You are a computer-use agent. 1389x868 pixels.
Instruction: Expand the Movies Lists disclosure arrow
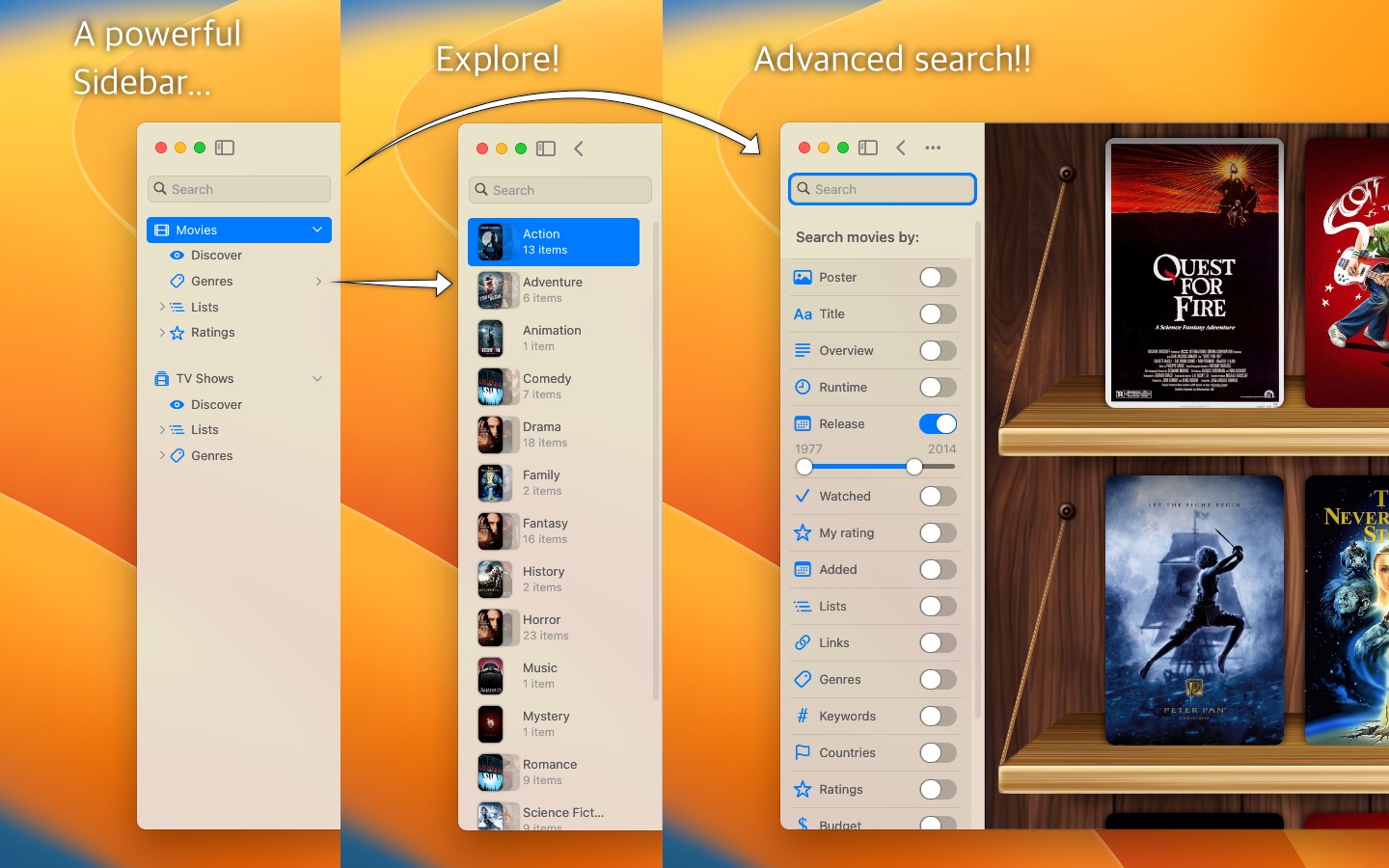(x=161, y=308)
